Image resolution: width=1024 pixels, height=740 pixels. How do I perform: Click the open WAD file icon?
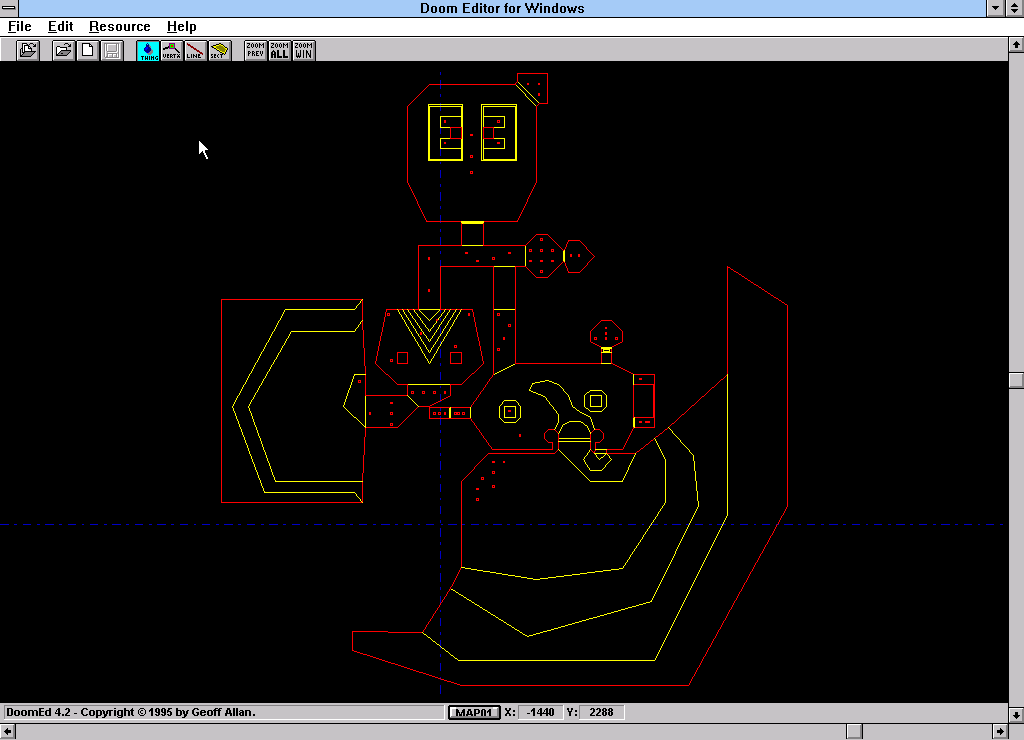pos(28,50)
